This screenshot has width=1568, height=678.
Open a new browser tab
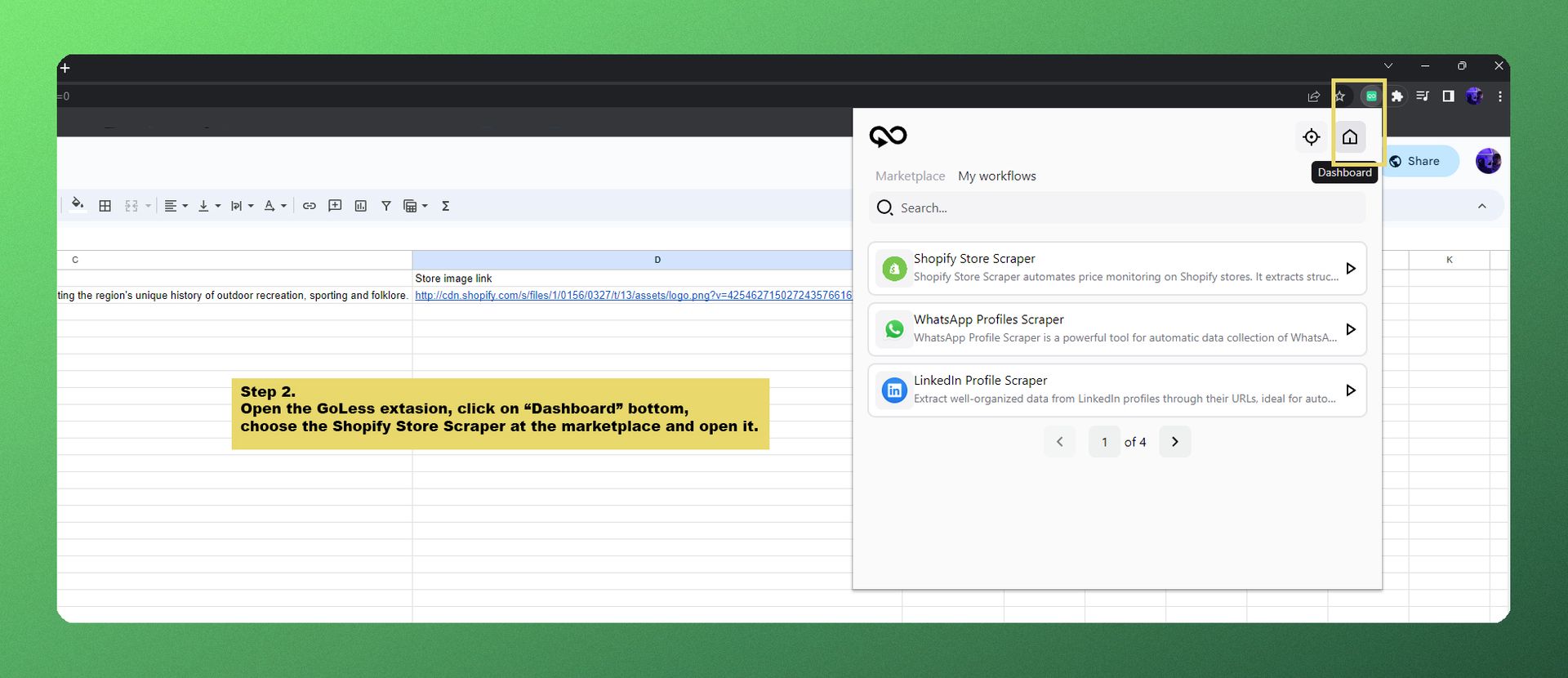click(x=65, y=68)
